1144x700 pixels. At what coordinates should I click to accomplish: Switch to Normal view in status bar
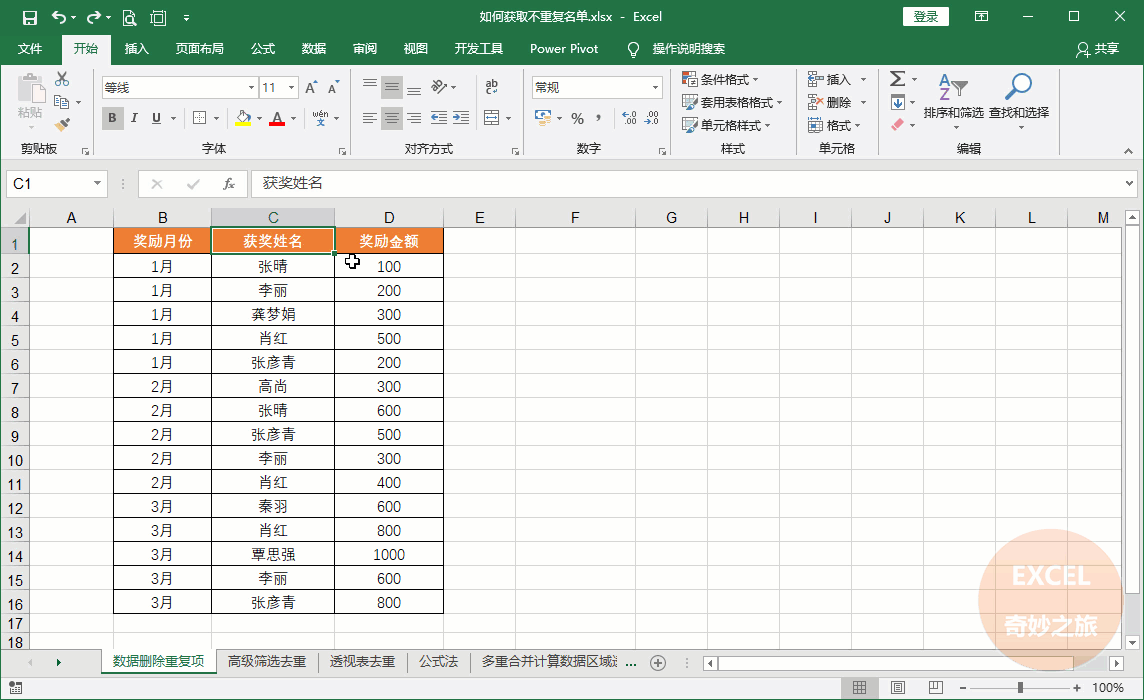click(x=859, y=688)
